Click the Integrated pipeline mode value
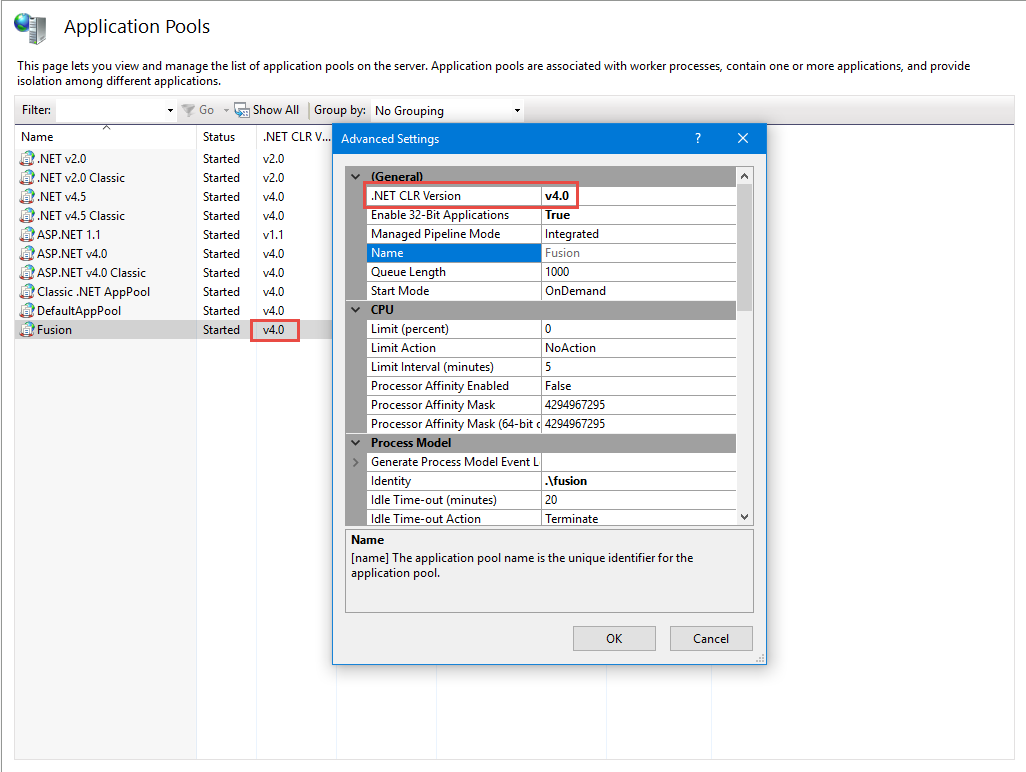The width and height of the screenshot is (1026, 772). [572, 234]
